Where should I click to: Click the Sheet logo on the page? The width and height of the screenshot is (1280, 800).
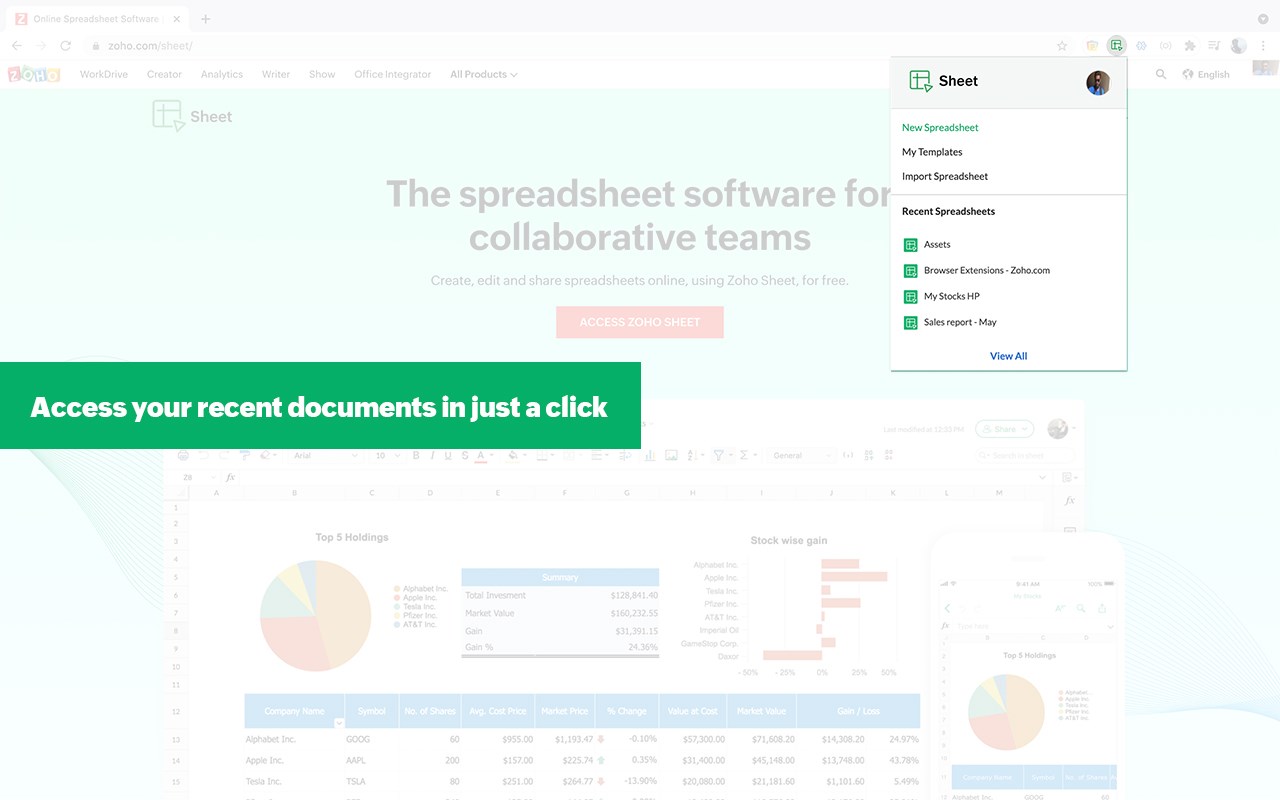click(192, 116)
